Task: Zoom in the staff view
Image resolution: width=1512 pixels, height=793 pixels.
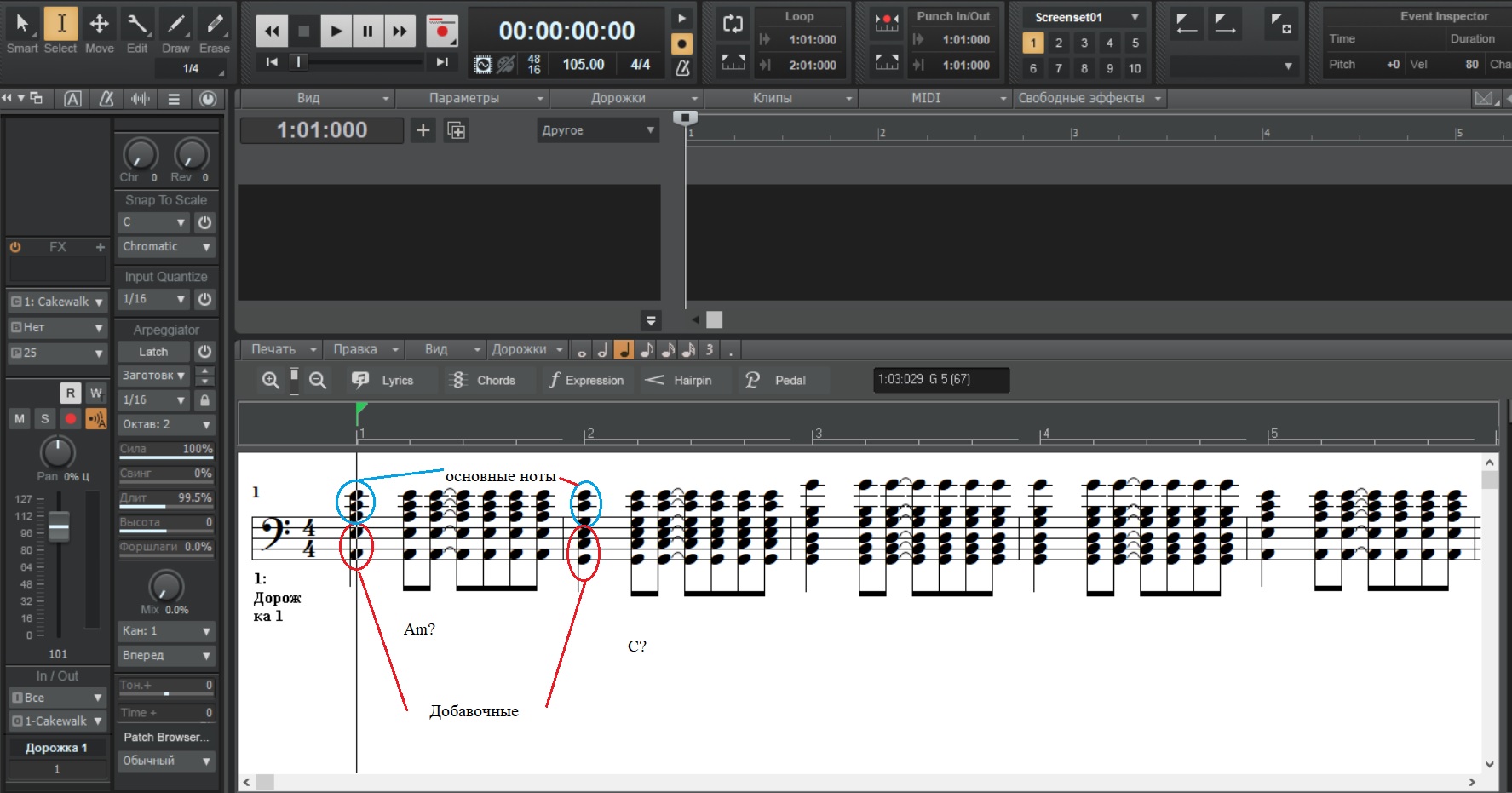Action: (x=271, y=381)
